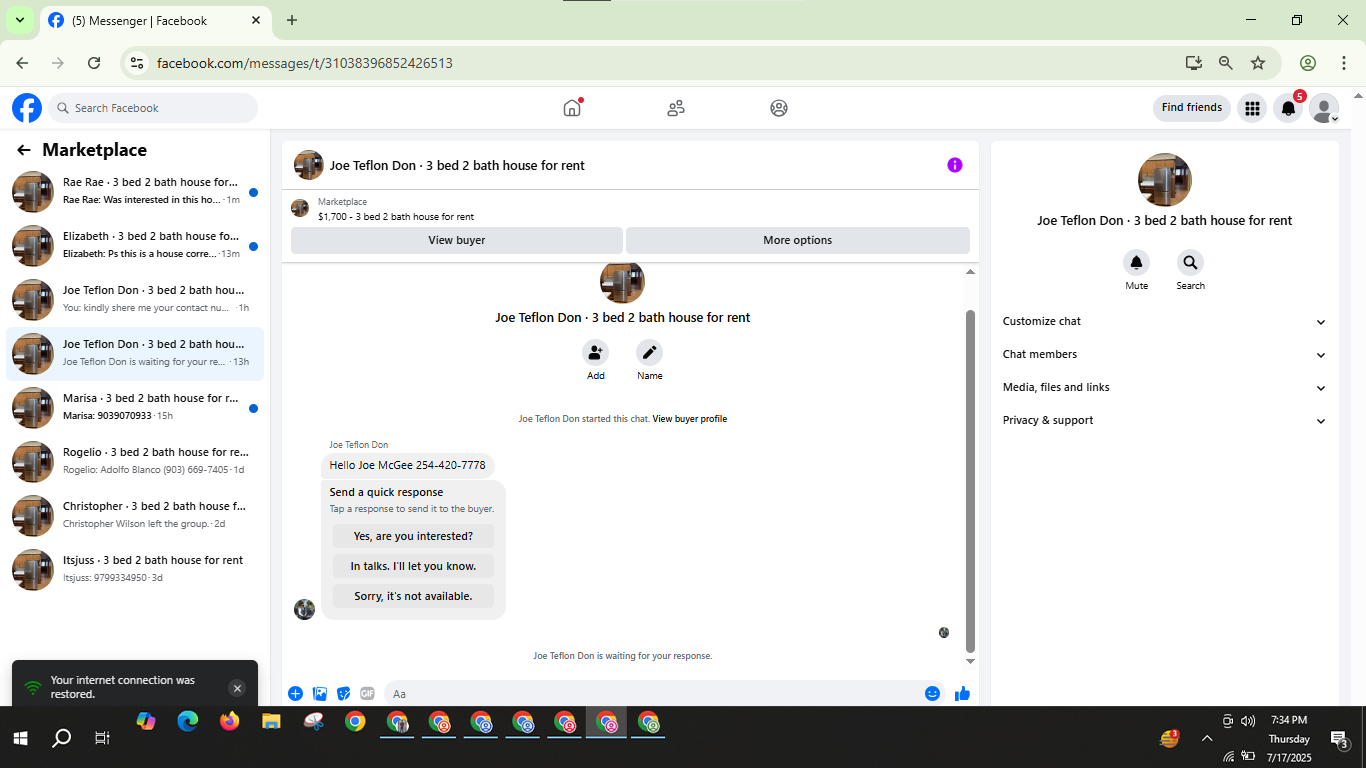Launch Microsoft Edge from the taskbar

click(x=188, y=721)
